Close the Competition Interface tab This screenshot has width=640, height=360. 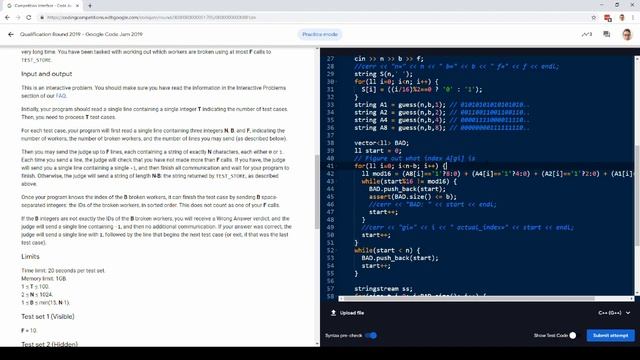[78, 6]
